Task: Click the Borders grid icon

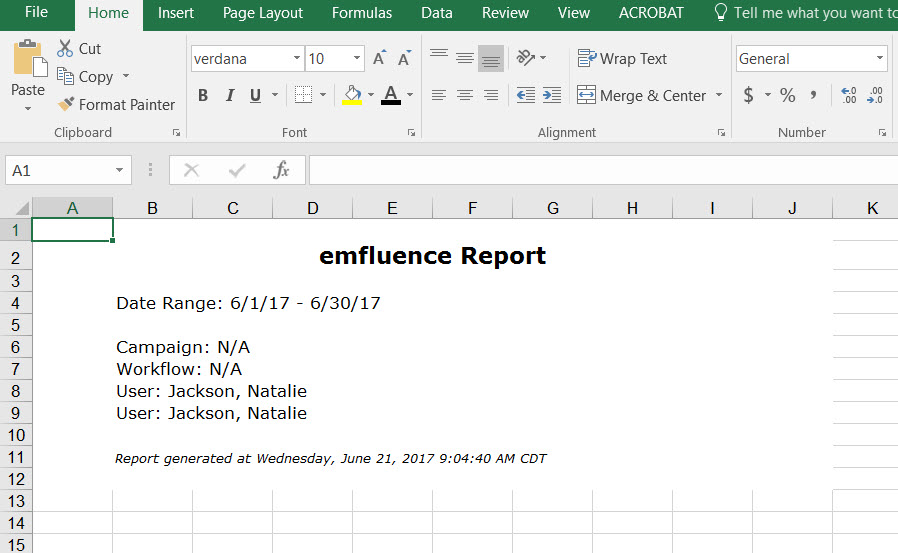Action: click(x=304, y=95)
